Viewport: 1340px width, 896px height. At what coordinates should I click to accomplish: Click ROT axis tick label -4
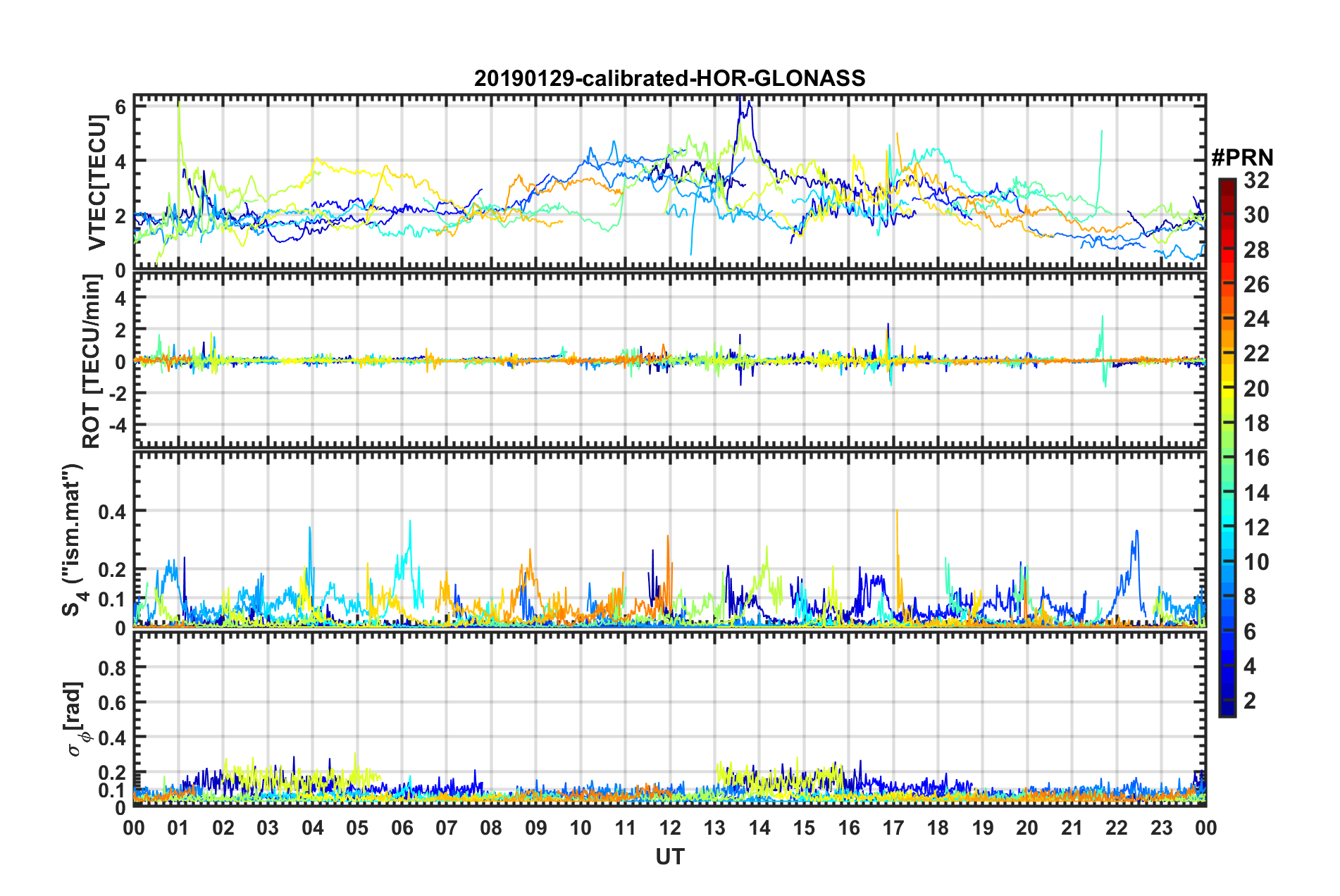[116, 425]
